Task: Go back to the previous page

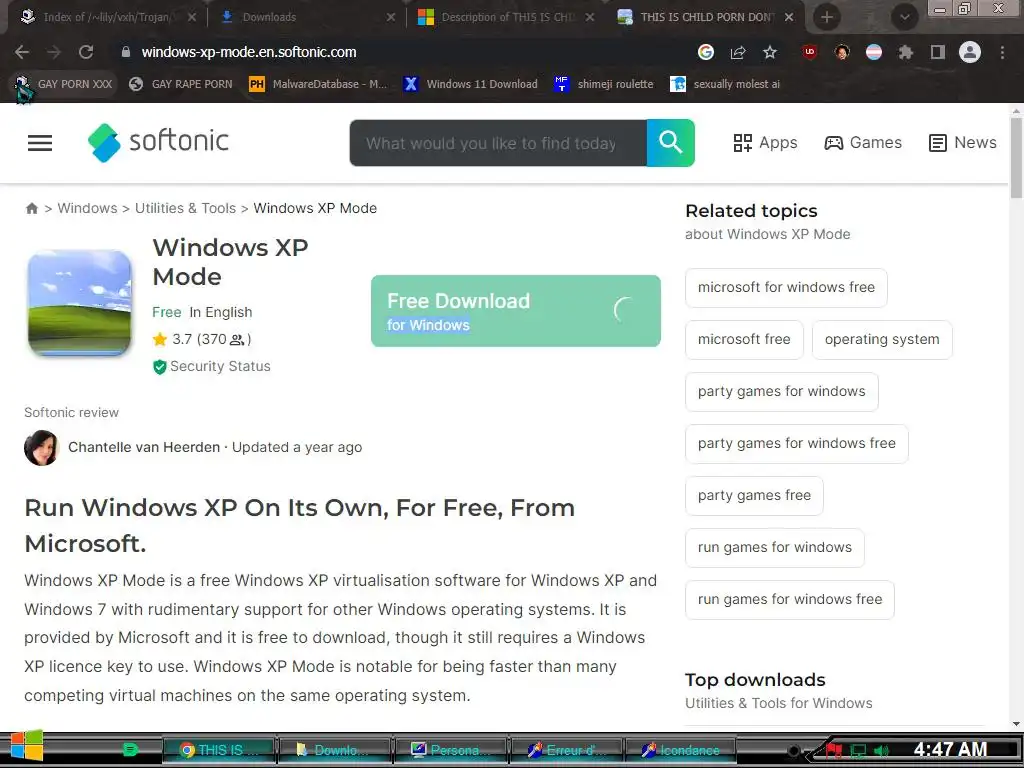Action: [x=22, y=52]
